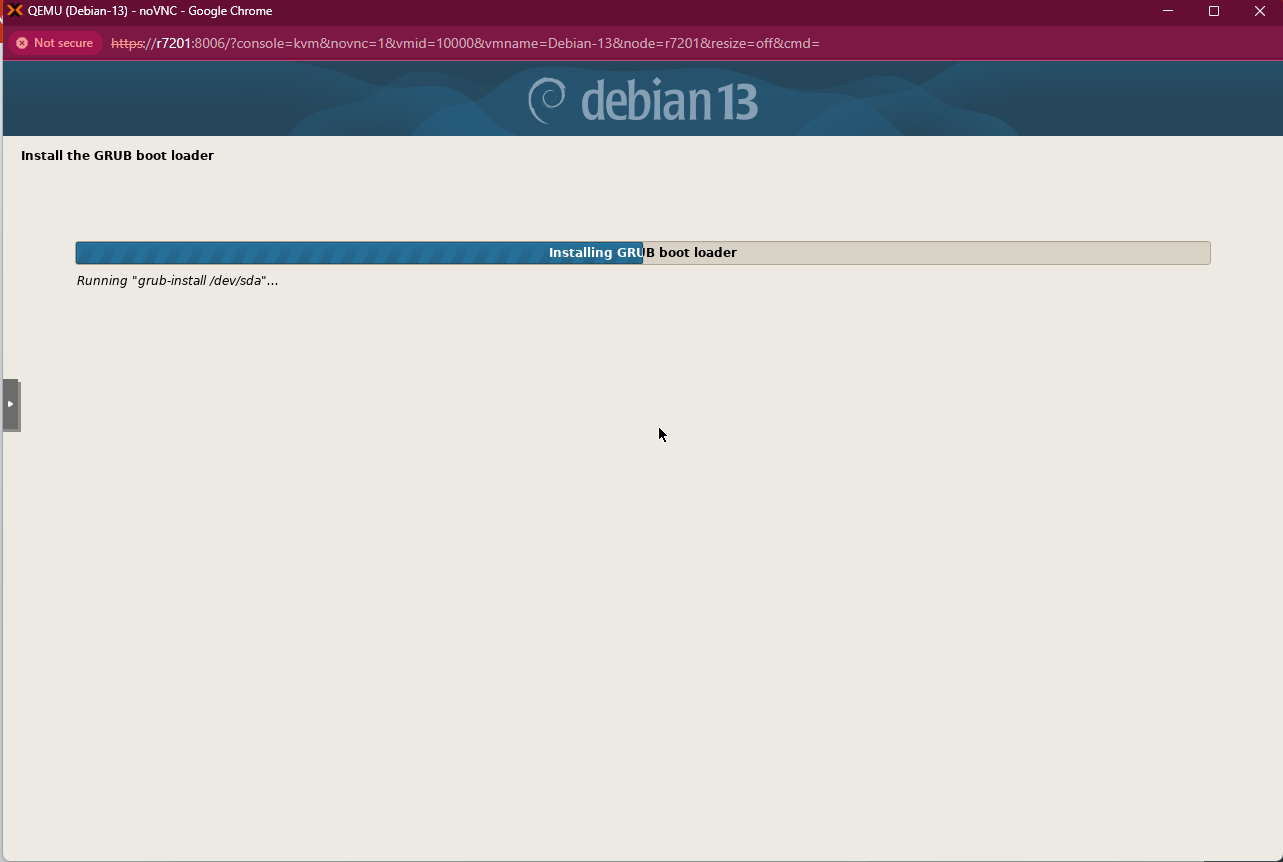Click the Proxmox icon in the title bar
Image resolution: width=1283 pixels, height=862 pixels.
tap(15, 11)
